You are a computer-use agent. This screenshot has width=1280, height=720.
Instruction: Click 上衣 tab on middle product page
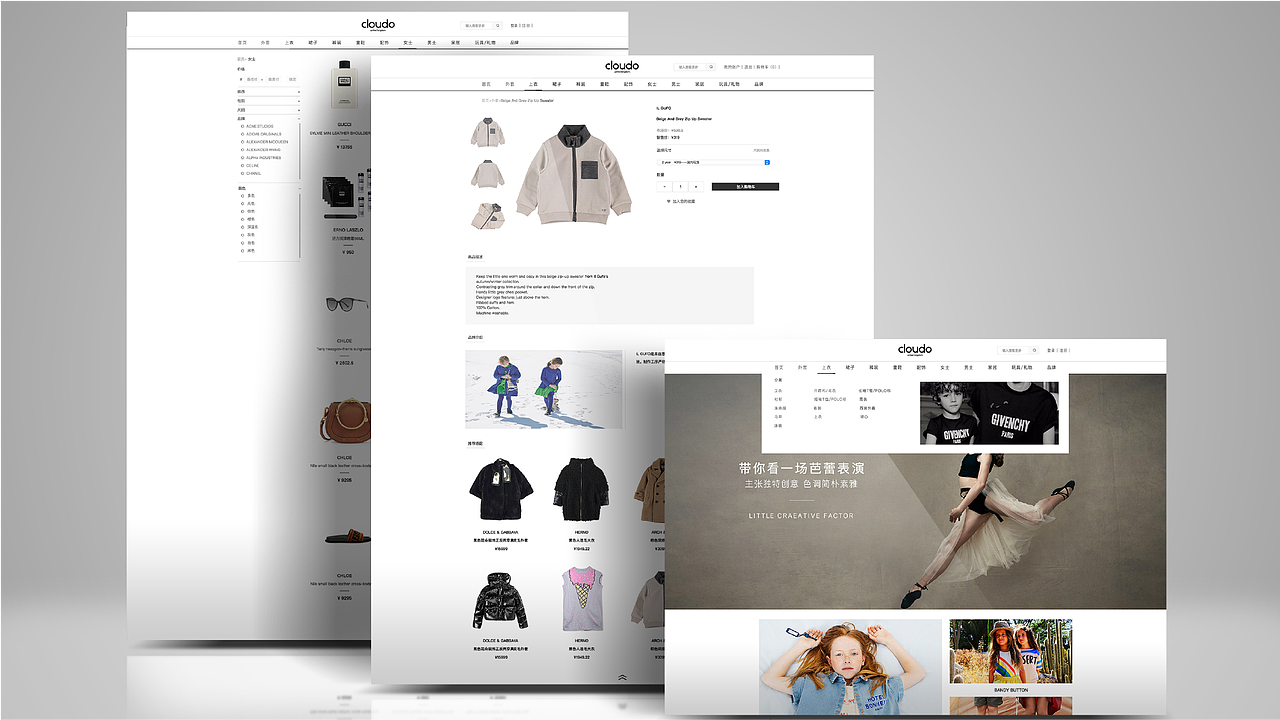coord(534,84)
